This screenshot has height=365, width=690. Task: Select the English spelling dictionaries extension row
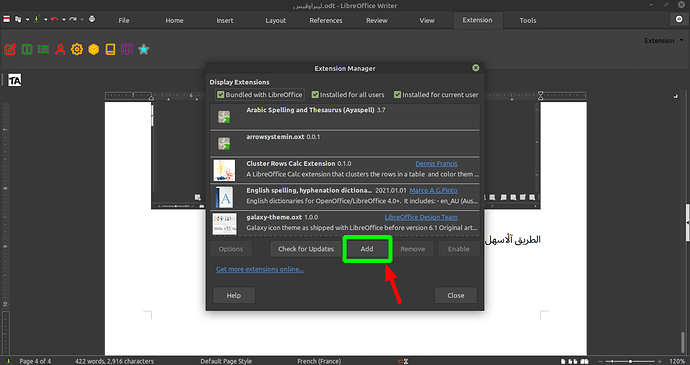(x=345, y=197)
